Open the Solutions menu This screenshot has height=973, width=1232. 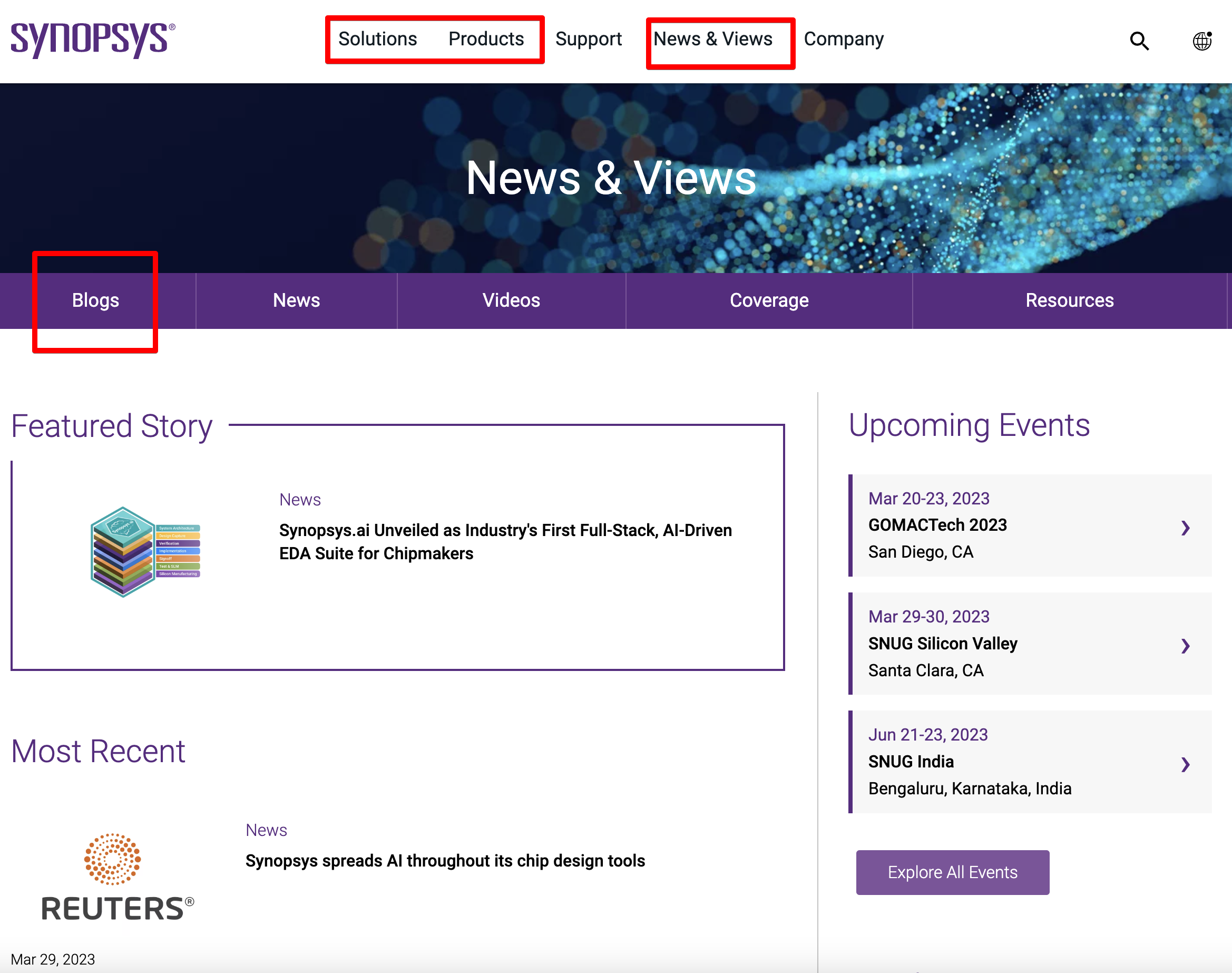click(x=378, y=38)
